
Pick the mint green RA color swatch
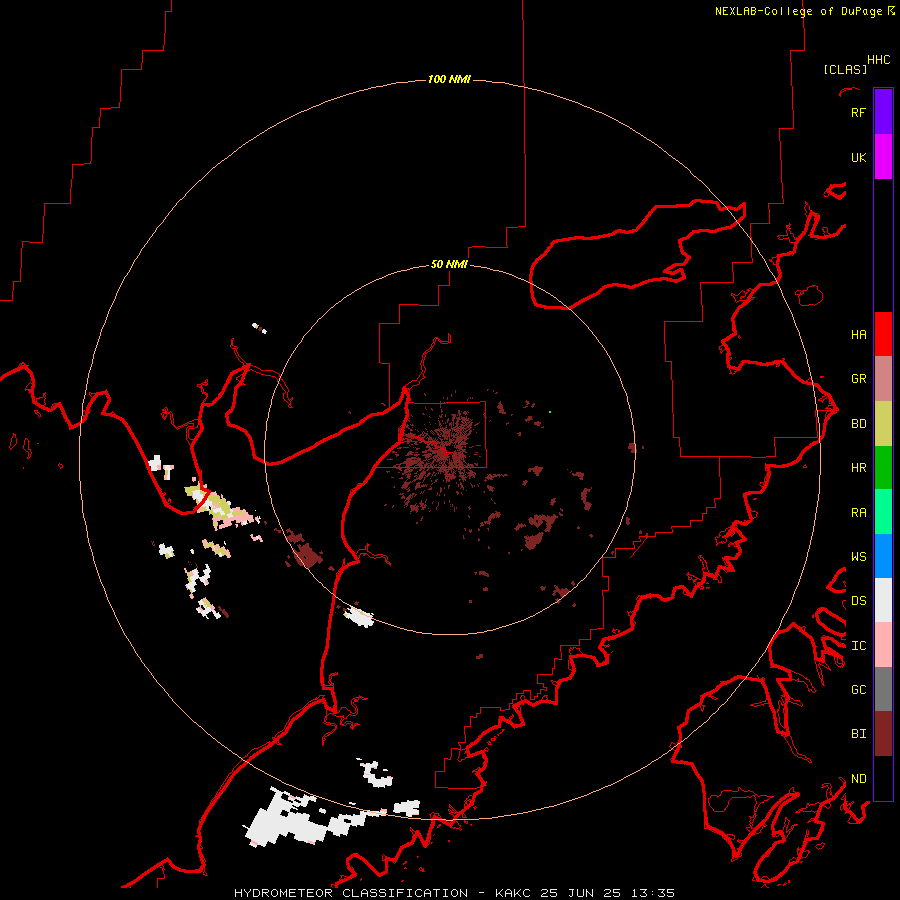(883, 512)
